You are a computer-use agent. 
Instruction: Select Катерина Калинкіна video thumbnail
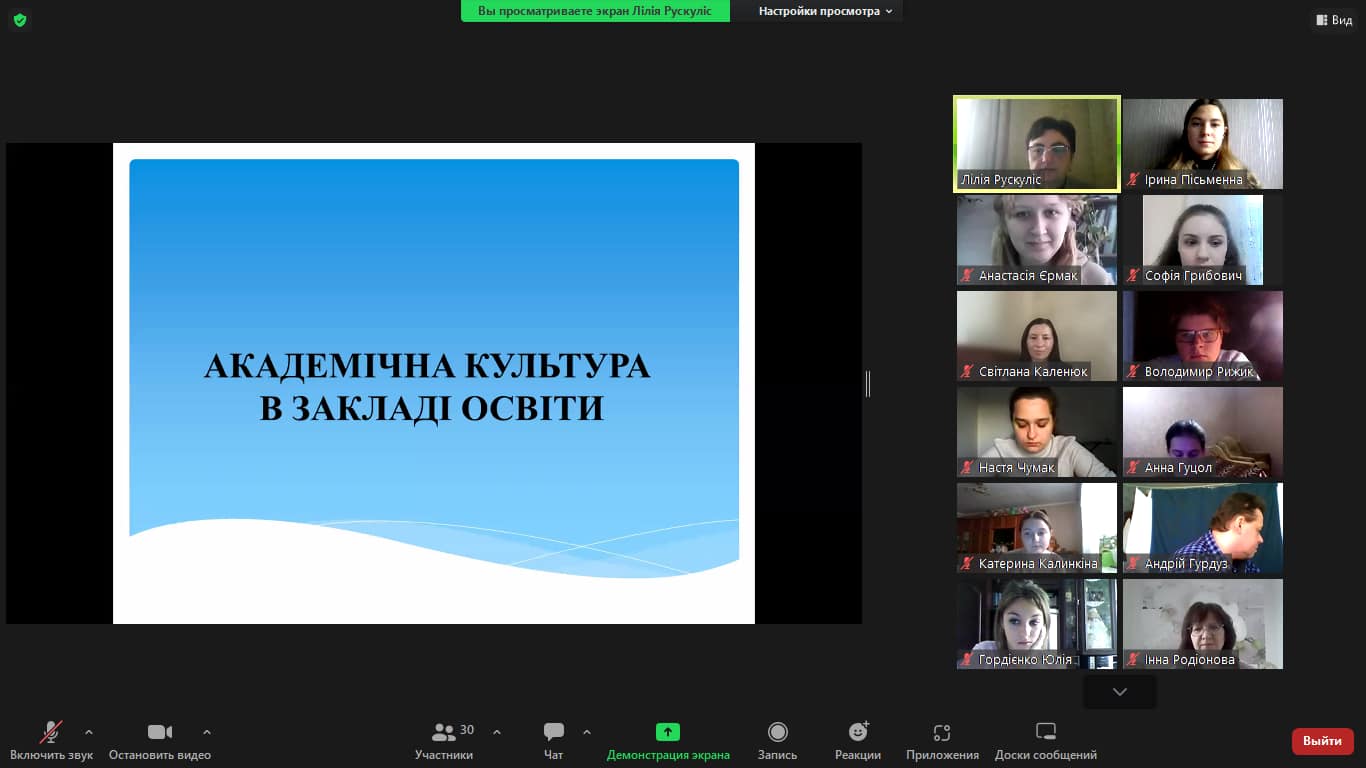click(1037, 528)
